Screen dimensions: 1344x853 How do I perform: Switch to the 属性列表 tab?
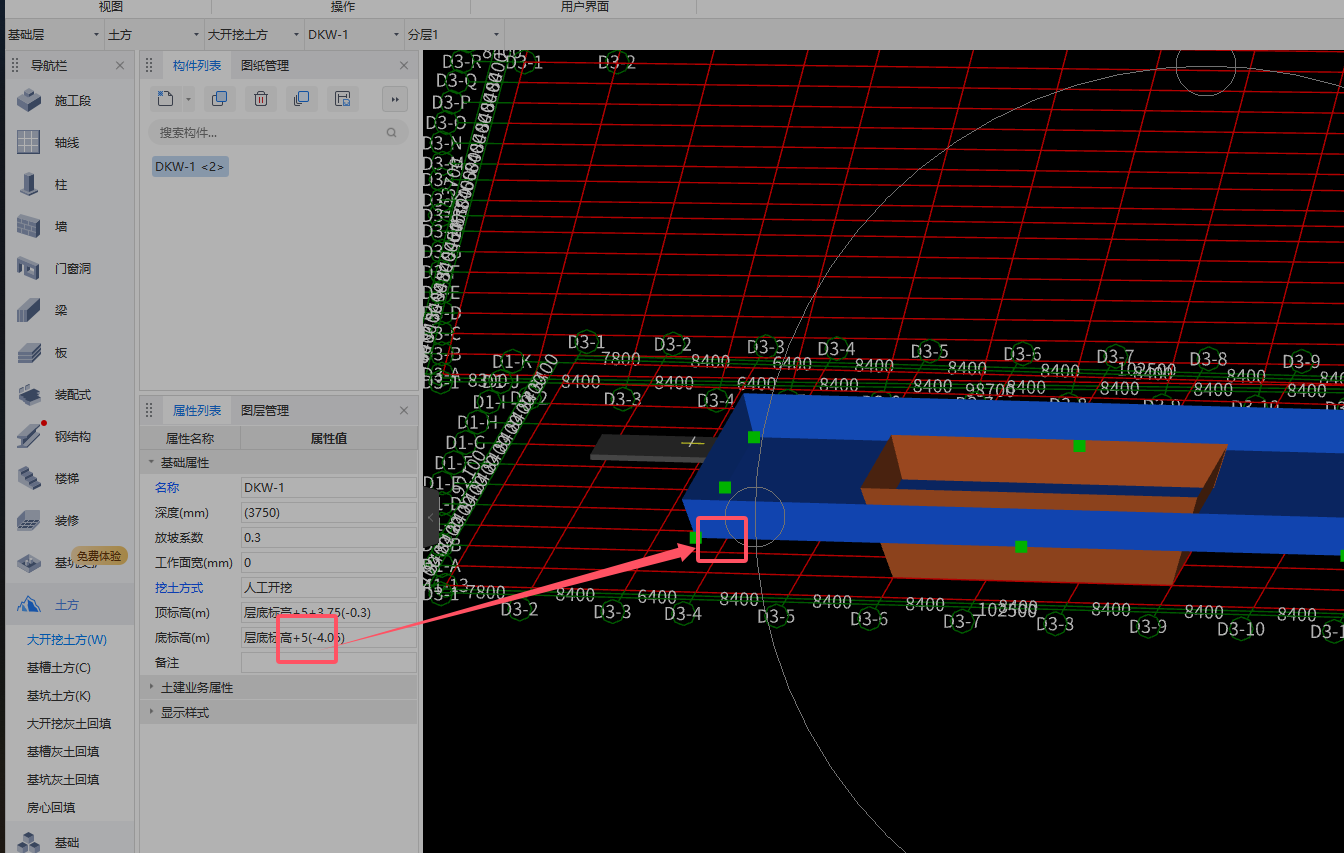coord(197,410)
